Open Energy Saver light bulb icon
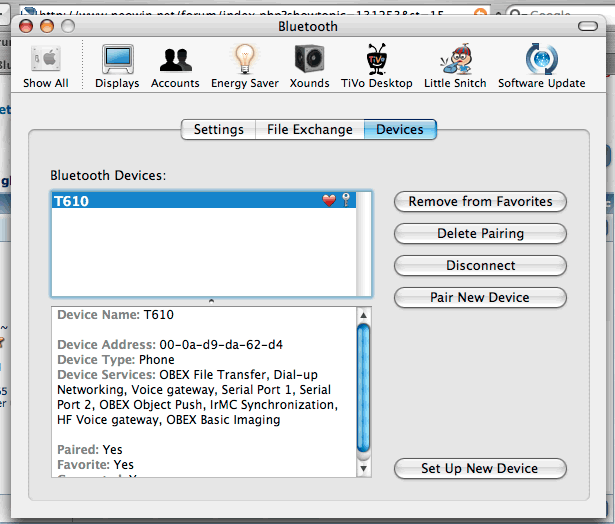This screenshot has width=615, height=524. click(x=244, y=60)
